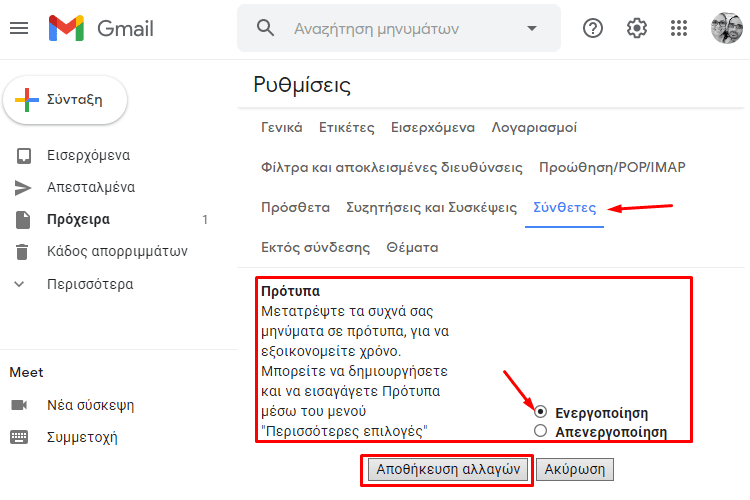Viewport: 750px width, 500px height.
Task: Click the Gmail logo
Action: 101,28
